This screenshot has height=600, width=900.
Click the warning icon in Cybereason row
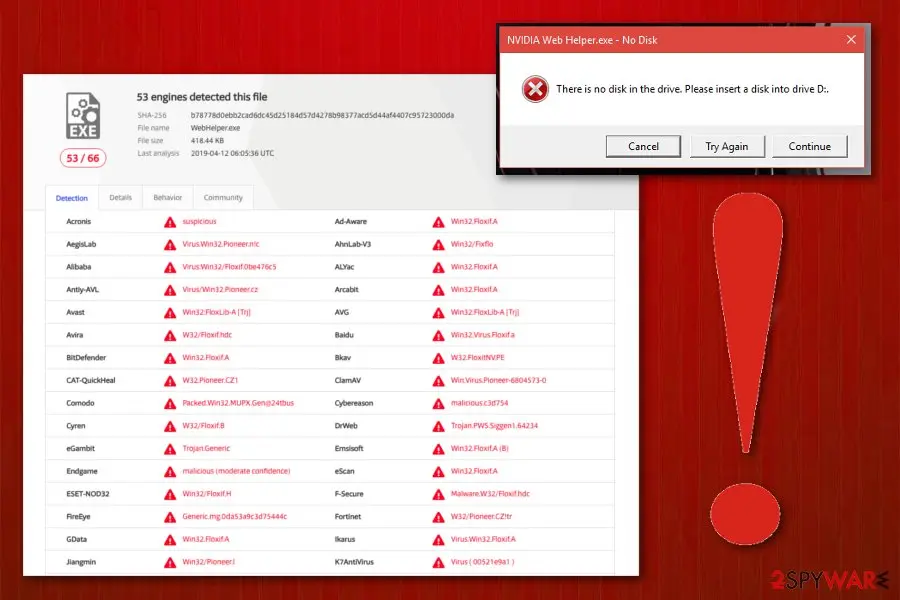439,404
